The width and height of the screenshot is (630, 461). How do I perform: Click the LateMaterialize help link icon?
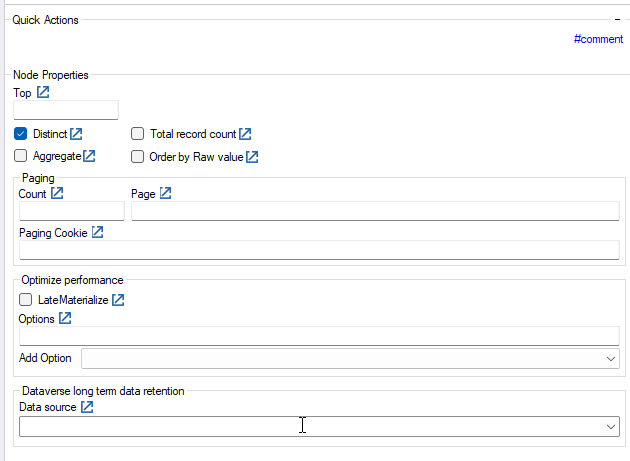tap(118, 299)
